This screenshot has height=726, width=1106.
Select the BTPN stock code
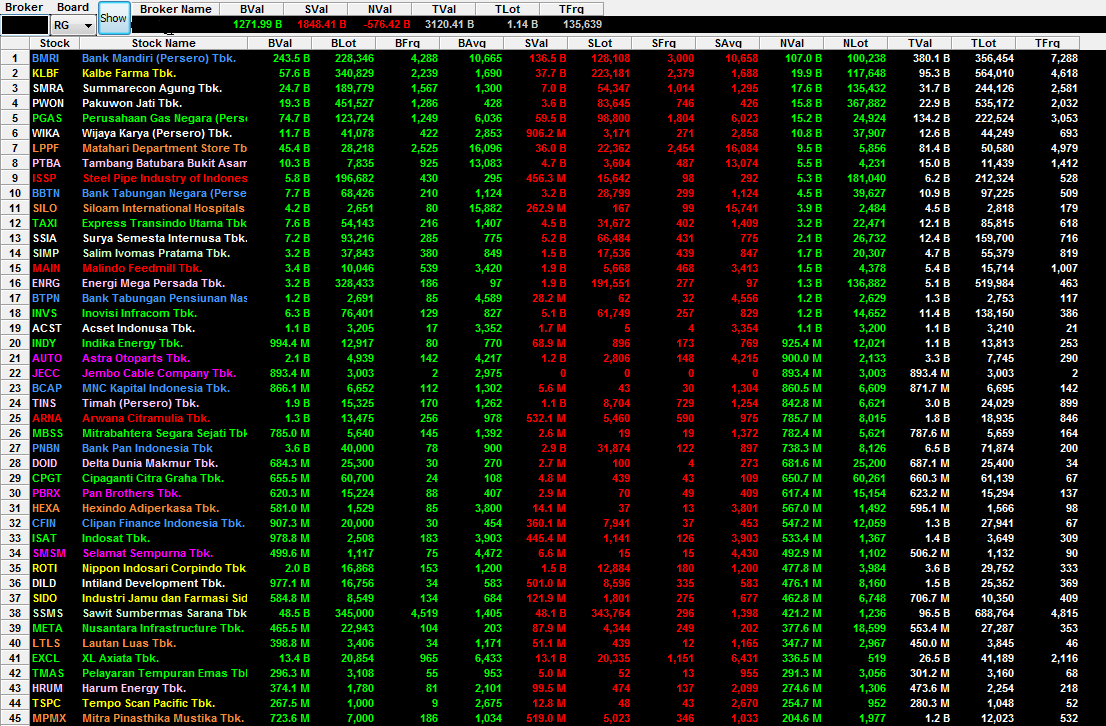[46, 298]
